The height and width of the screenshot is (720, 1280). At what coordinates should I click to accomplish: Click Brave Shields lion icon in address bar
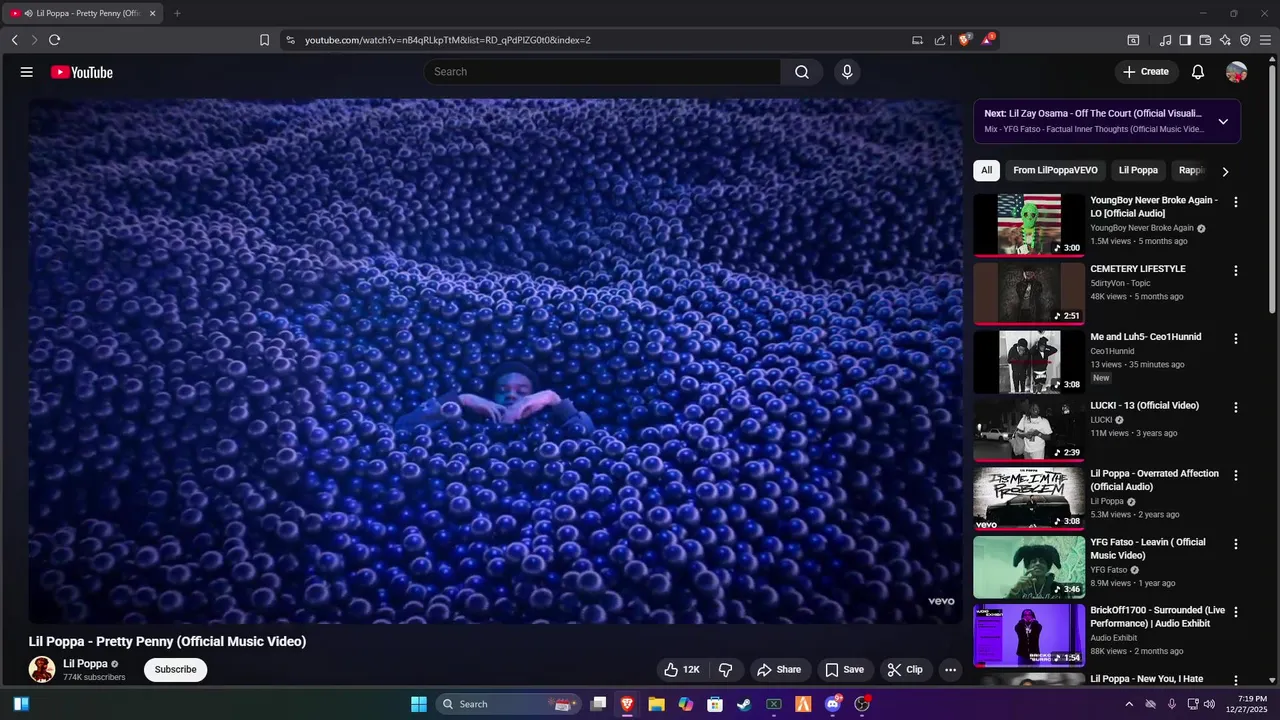click(965, 40)
